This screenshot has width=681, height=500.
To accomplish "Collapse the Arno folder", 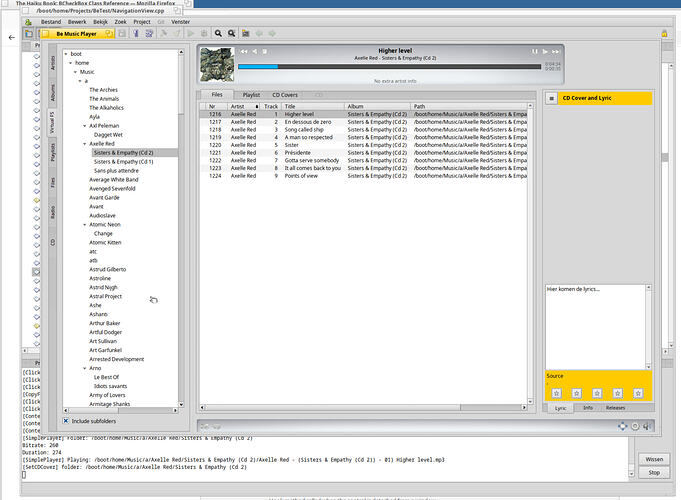I will tap(85, 368).
